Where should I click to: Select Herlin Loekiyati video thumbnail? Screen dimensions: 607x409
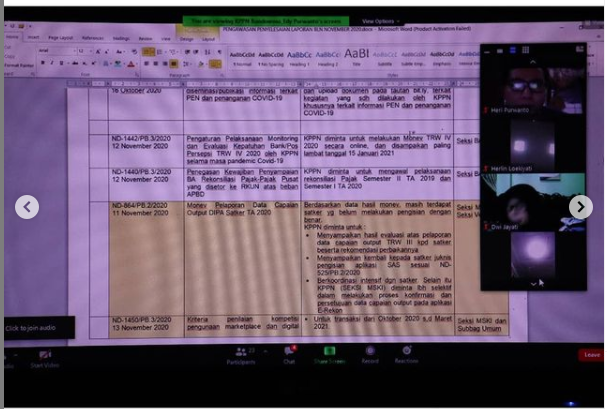[533, 144]
